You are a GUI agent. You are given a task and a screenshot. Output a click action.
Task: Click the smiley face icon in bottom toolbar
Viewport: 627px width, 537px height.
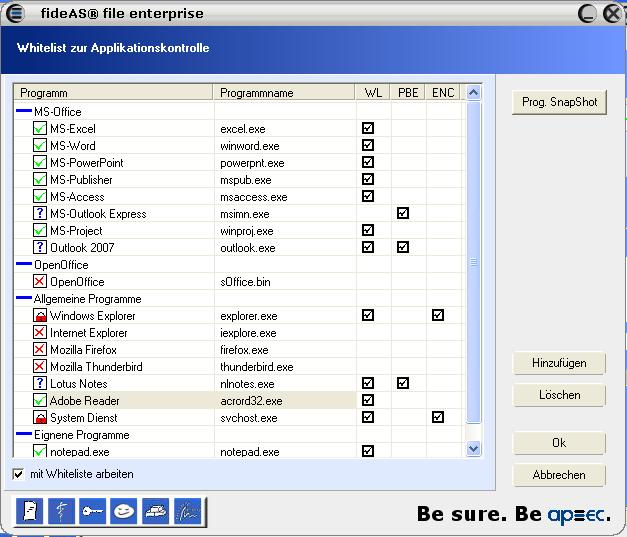(124, 511)
